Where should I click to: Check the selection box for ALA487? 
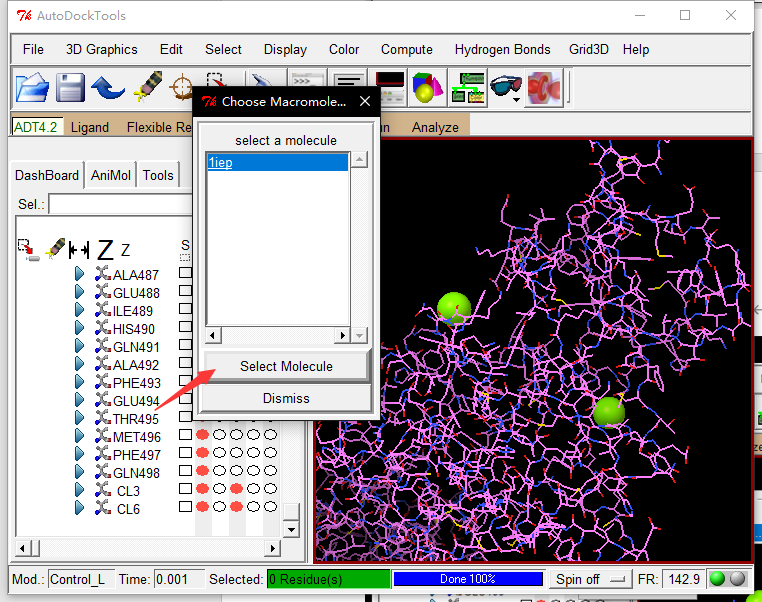click(185, 273)
